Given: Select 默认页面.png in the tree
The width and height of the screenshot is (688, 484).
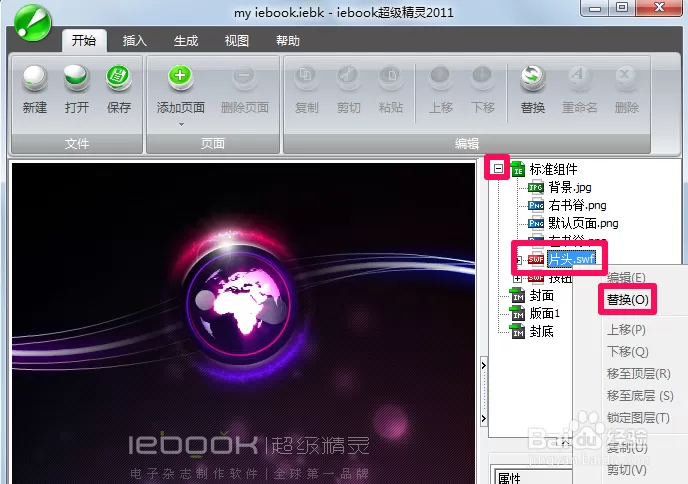Looking at the screenshot, I should pos(583,223).
